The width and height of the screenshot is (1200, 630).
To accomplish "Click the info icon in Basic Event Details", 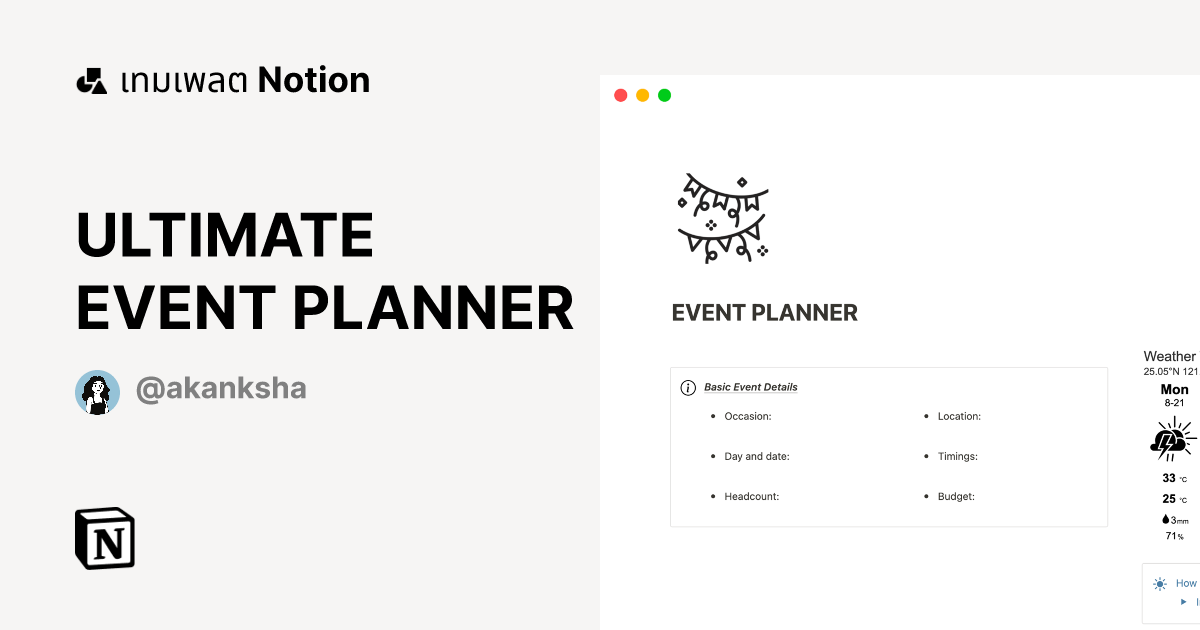I will click(689, 387).
